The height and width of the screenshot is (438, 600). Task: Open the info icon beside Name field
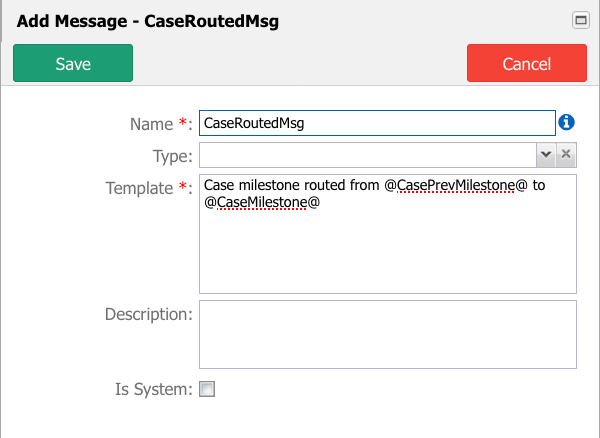tap(566, 122)
